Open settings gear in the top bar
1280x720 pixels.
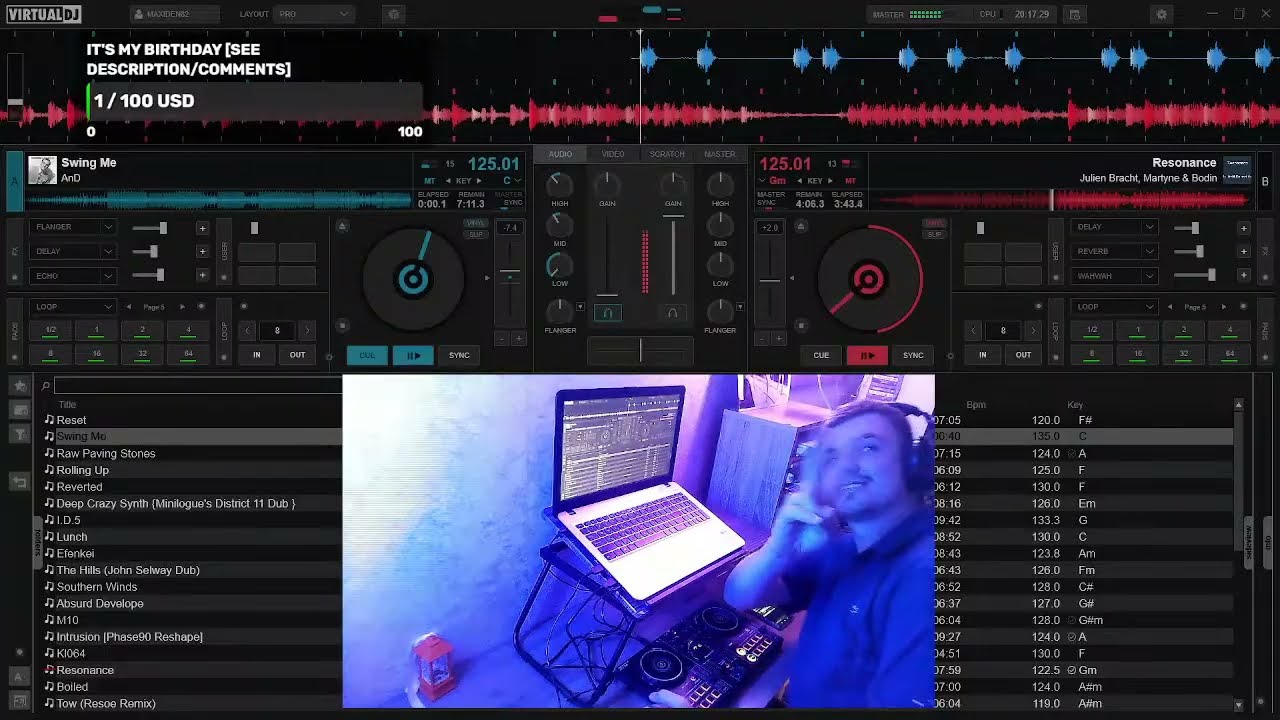(1161, 14)
